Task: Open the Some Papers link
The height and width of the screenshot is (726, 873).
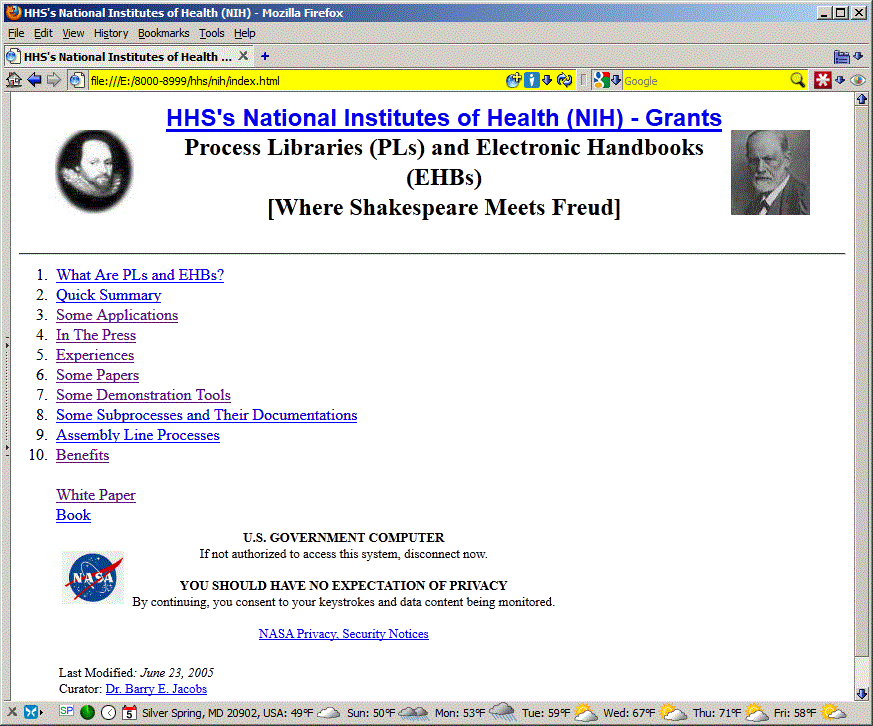Action: (97, 375)
